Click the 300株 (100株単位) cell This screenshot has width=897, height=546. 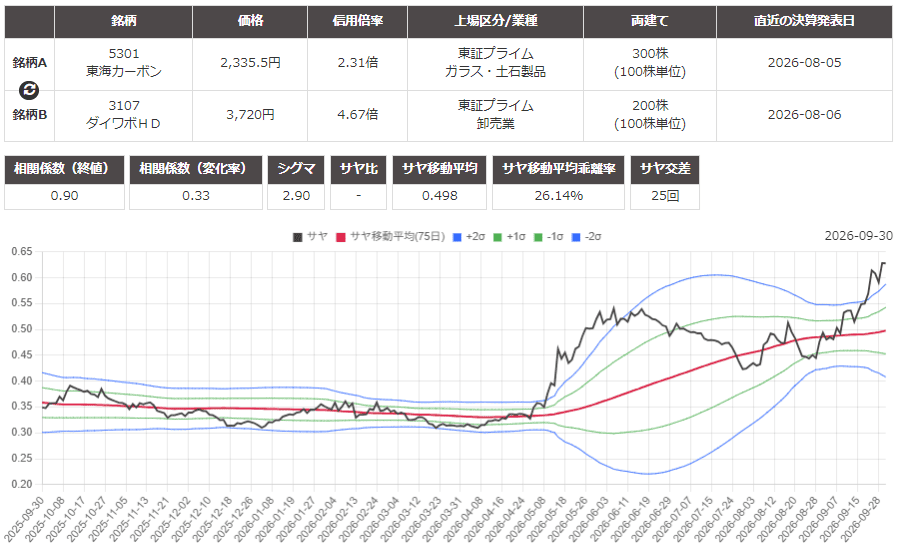pos(650,63)
